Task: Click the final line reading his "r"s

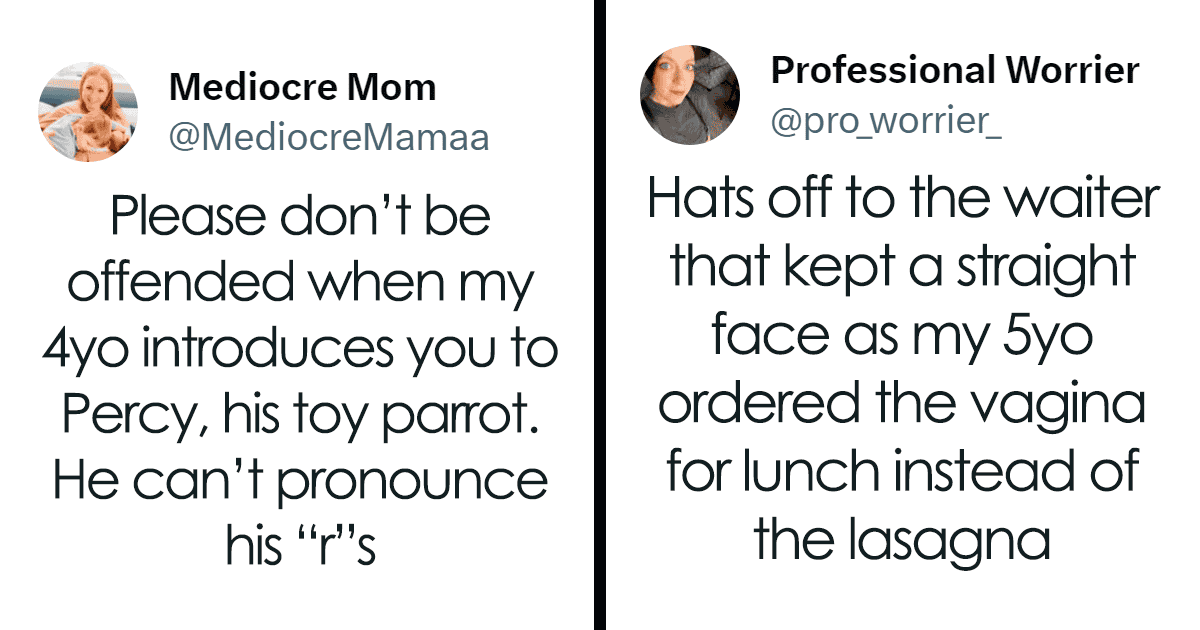Action: point(300,549)
